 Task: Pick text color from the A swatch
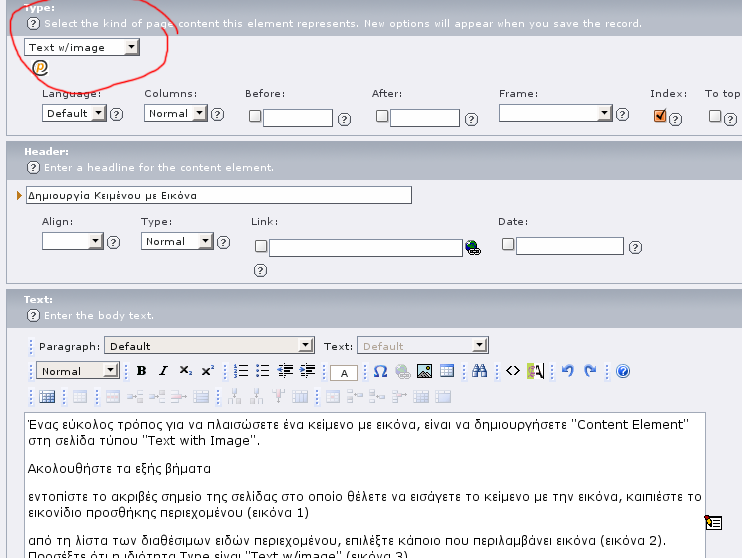[x=344, y=372]
